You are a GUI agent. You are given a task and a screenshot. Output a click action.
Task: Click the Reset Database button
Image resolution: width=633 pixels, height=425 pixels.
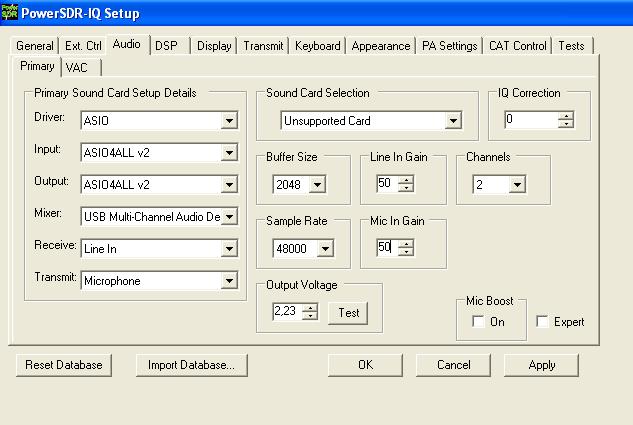click(65, 365)
